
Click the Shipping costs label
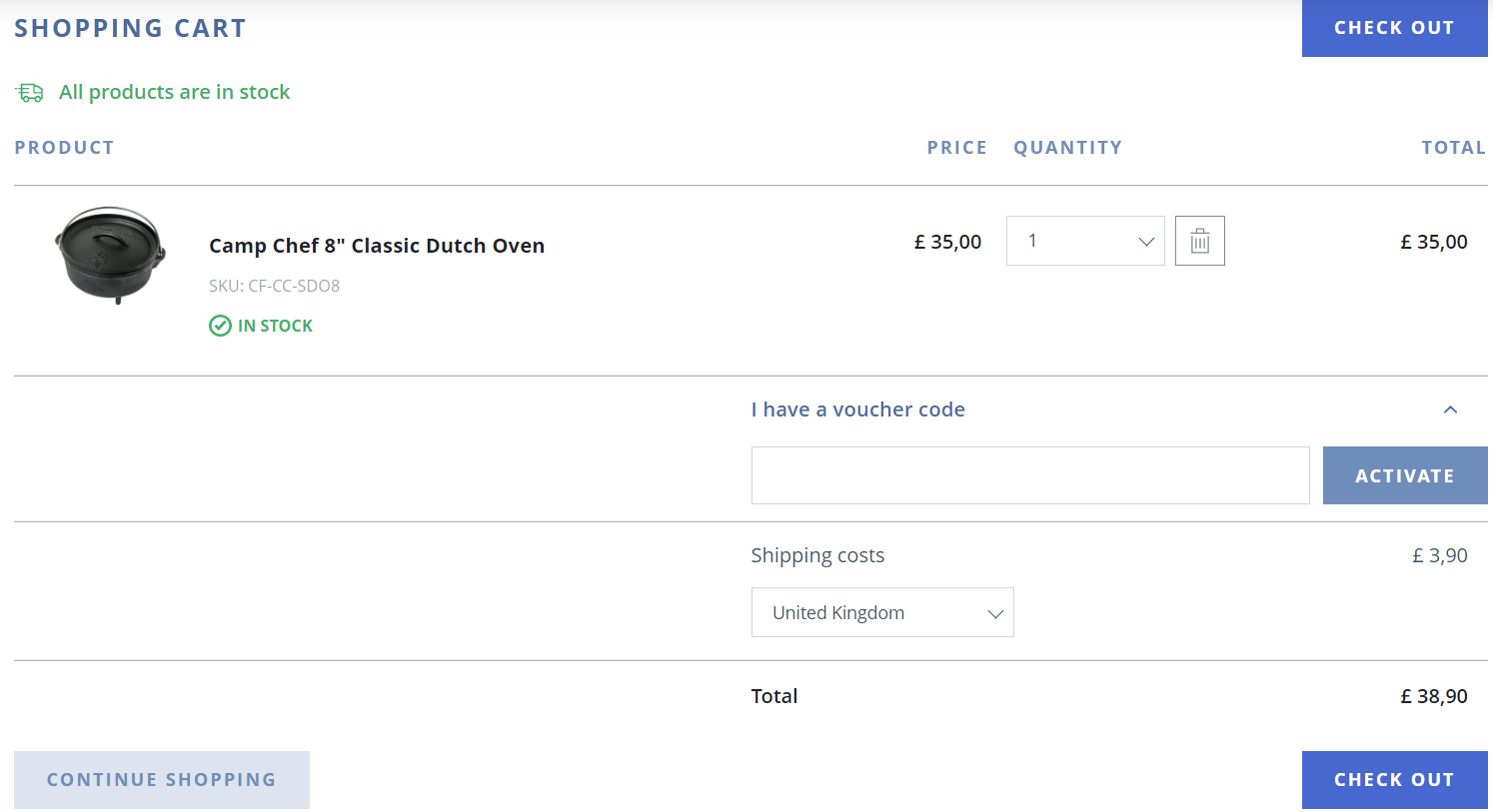pyautogui.click(x=817, y=555)
